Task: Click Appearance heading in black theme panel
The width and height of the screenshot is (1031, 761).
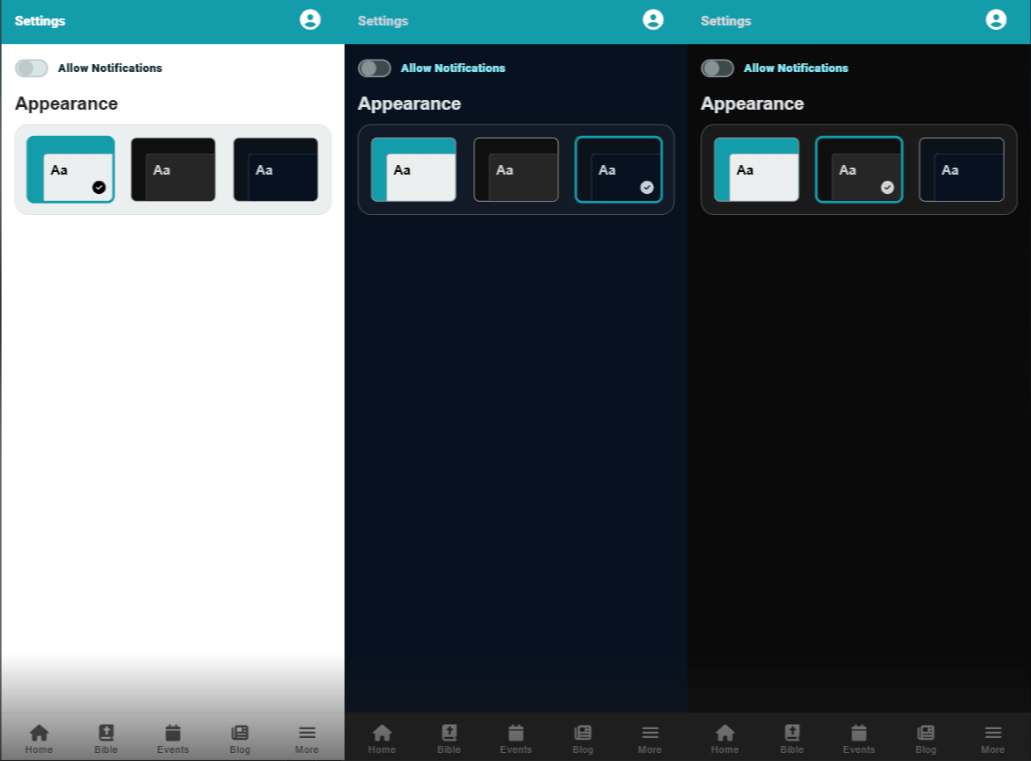Action: pos(752,104)
